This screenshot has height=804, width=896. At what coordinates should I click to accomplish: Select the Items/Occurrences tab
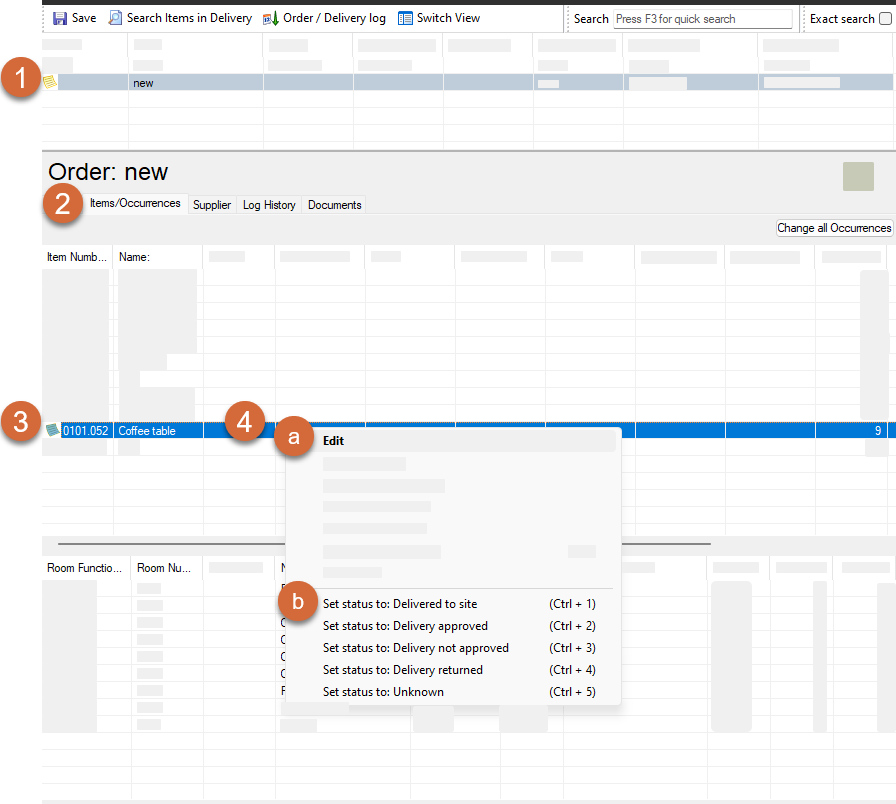135,203
